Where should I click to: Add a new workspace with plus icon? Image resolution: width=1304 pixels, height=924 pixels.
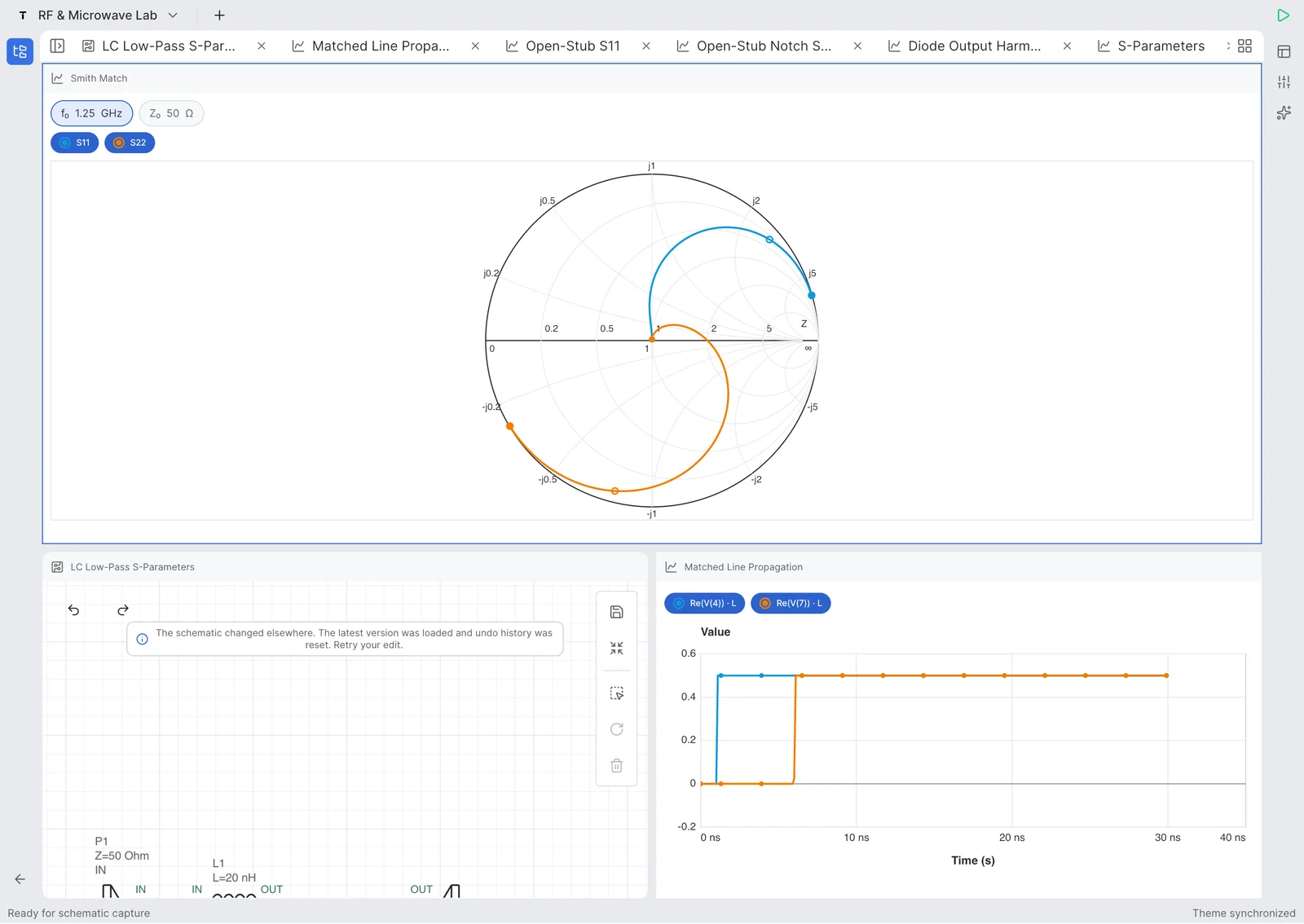(x=219, y=15)
